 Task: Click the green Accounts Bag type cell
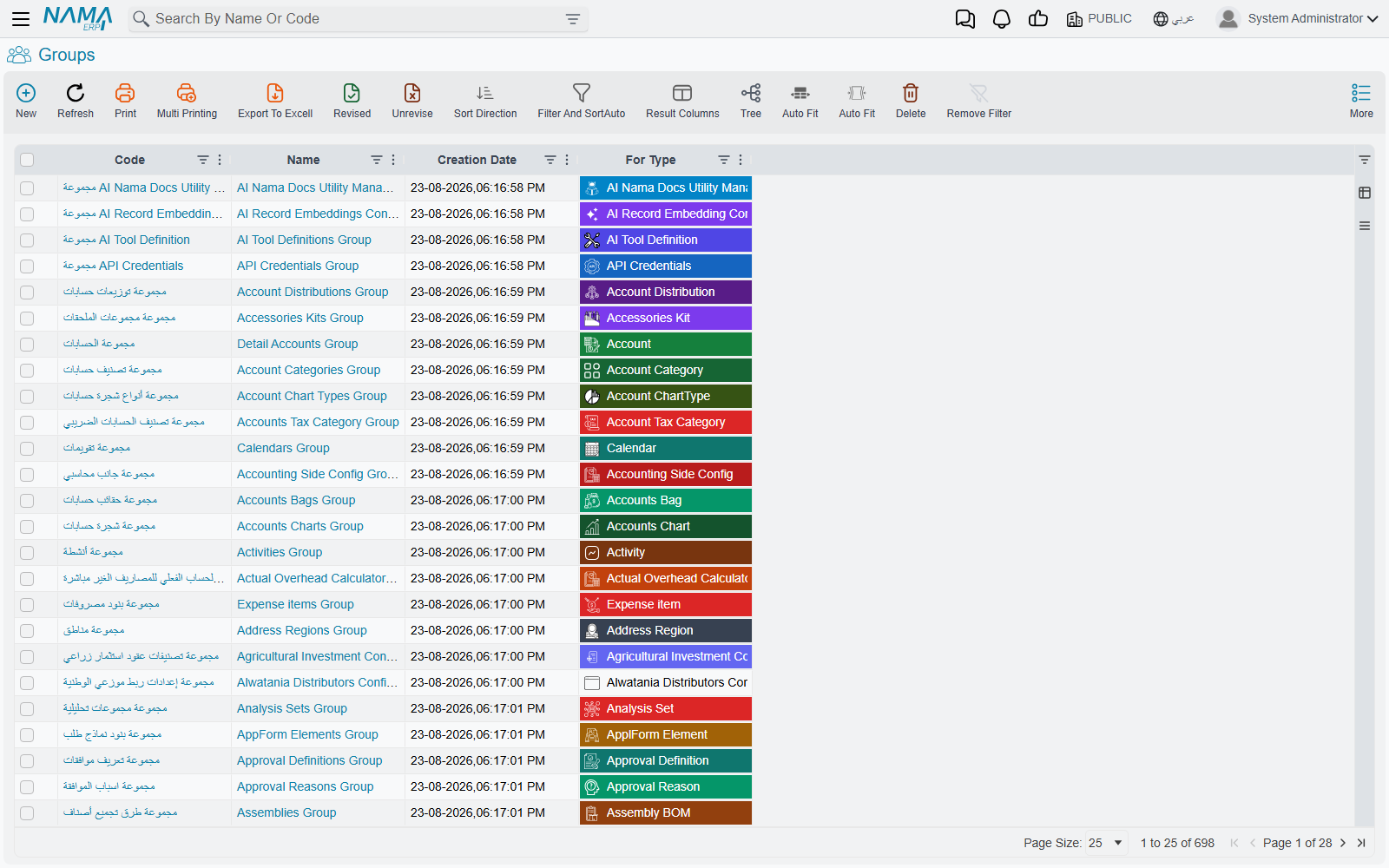666,500
